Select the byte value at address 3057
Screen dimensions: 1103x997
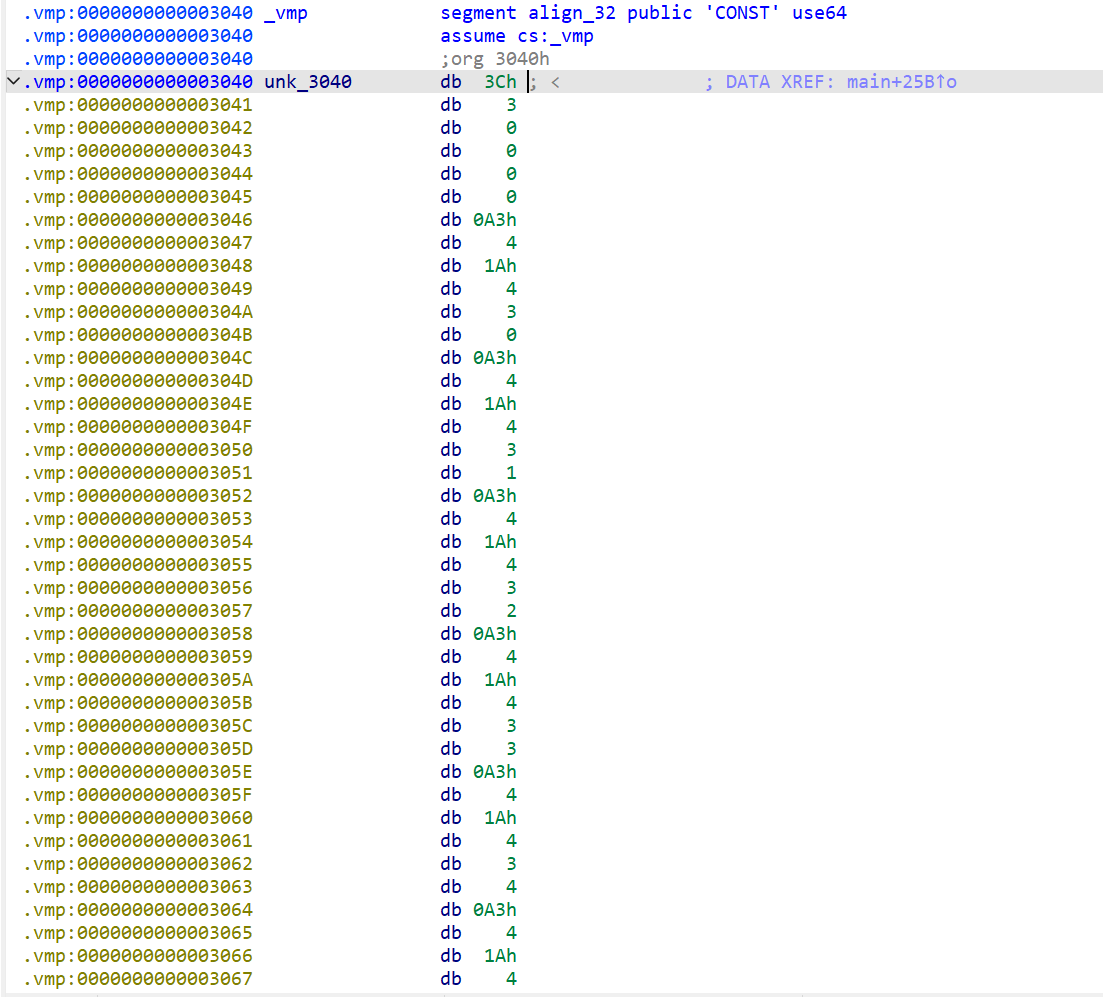[511, 611]
